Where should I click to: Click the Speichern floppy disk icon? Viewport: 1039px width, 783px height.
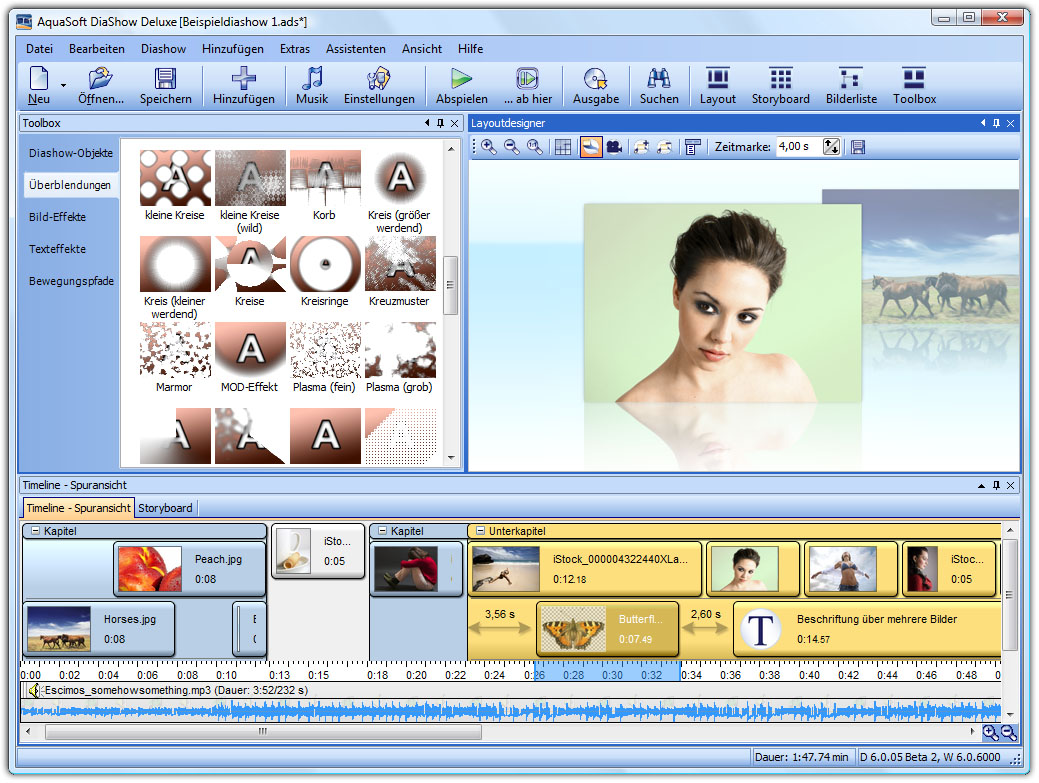165,80
